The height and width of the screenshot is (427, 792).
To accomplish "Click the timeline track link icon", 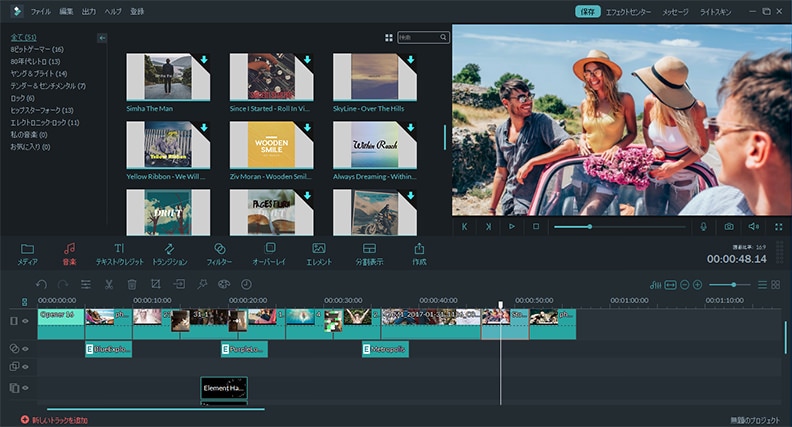I will 24,302.
